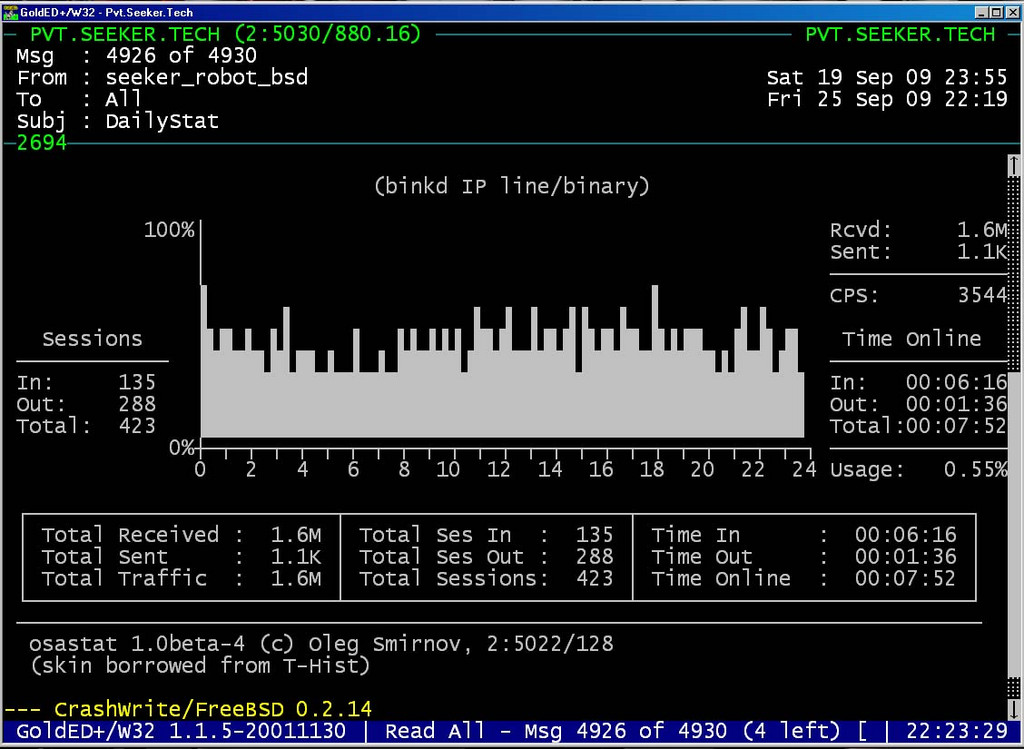The height and width of the screenshot is (749, 1024).
Task: Click the Time Online row in the table
Action: click(x=804, y=579)
